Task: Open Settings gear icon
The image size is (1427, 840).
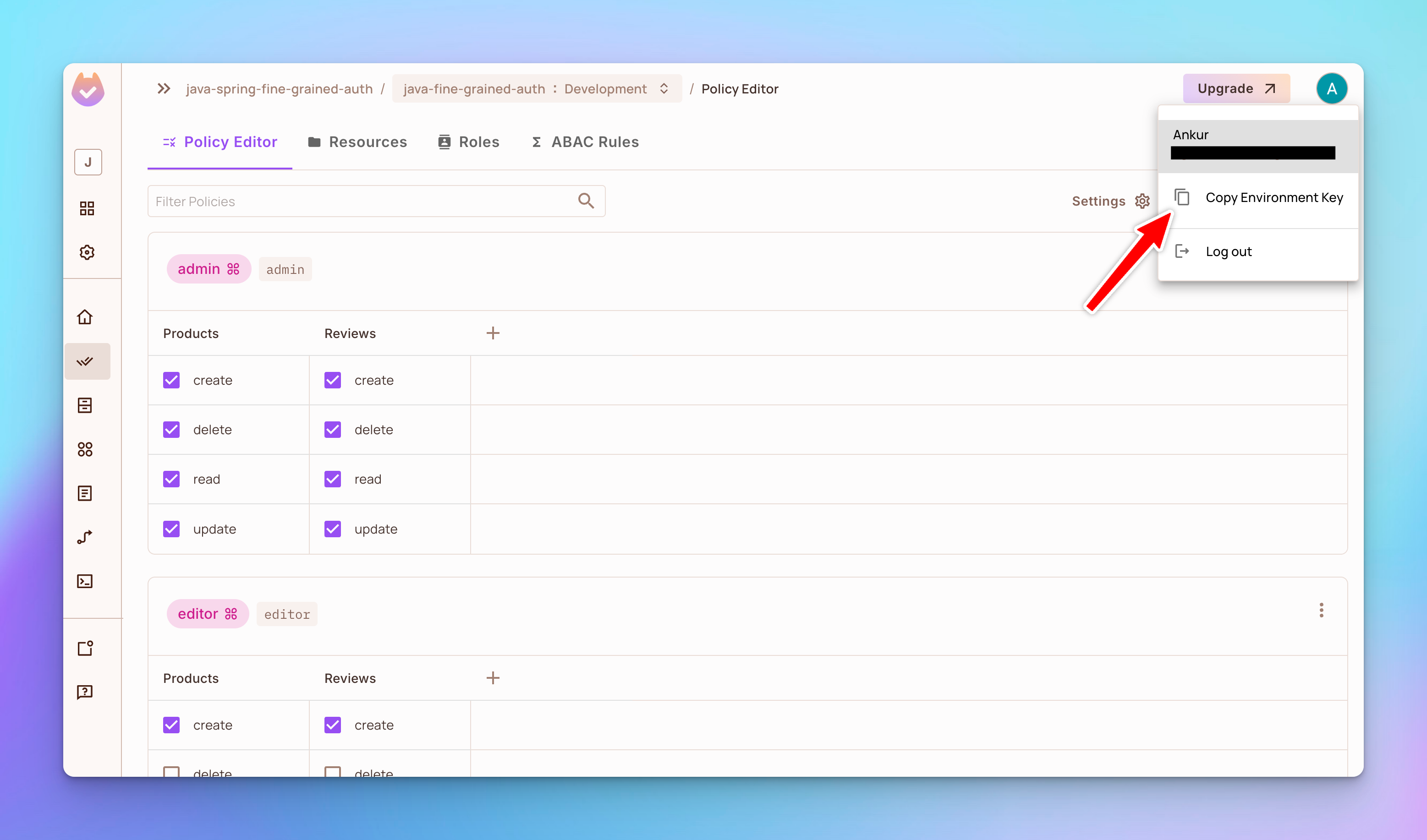Action: 1143,201
